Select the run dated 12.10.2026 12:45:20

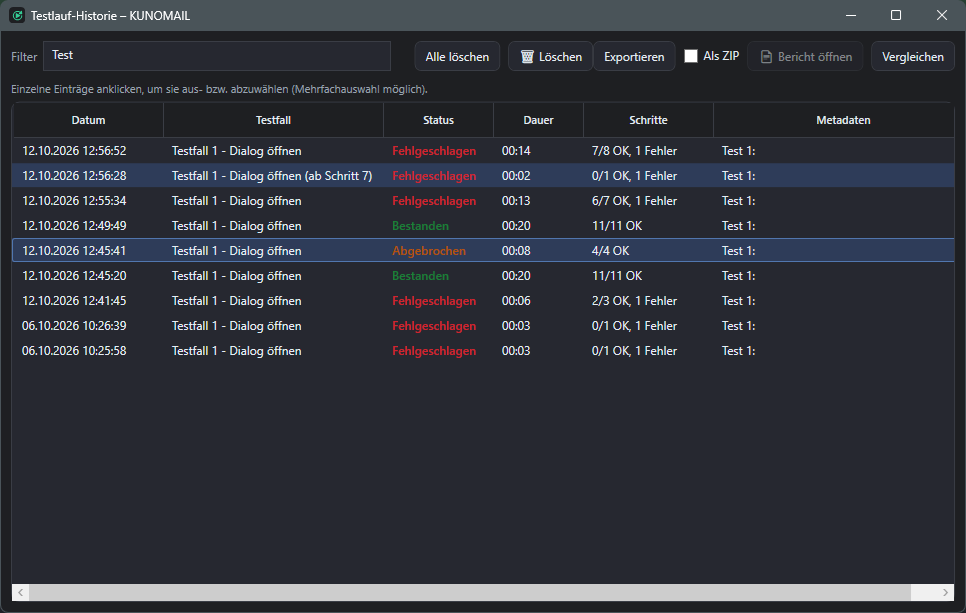click(x=483, y=275)
